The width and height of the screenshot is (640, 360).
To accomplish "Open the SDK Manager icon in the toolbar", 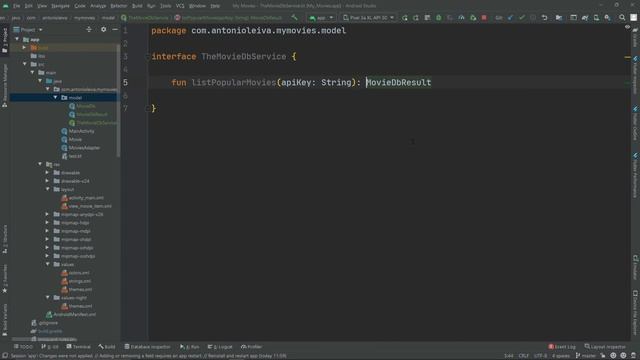I will [608, 18].
